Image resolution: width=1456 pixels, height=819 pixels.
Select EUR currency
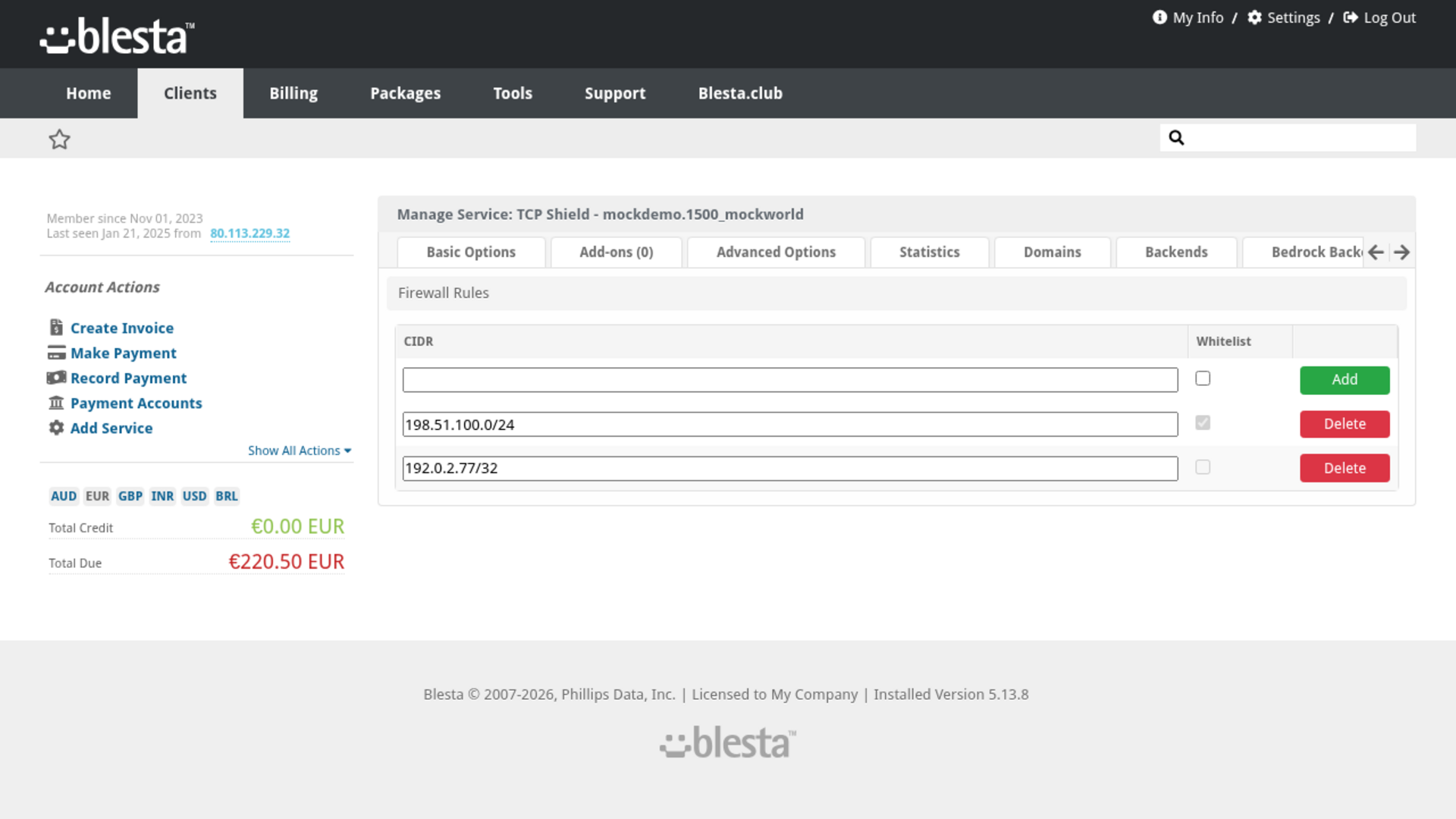click(x=97, y=496)
